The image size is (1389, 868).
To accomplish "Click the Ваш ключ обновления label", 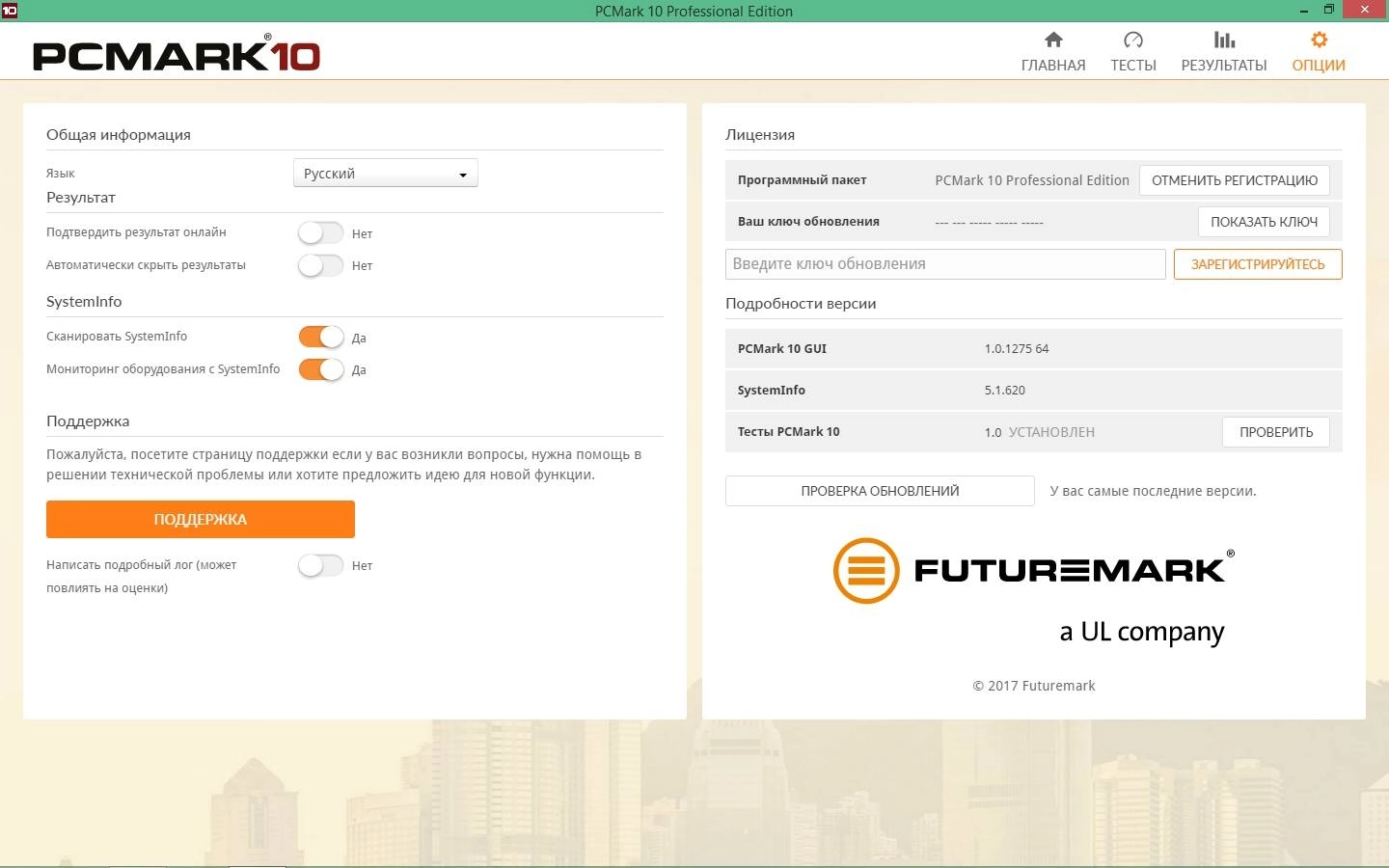I will coord(808,222).
